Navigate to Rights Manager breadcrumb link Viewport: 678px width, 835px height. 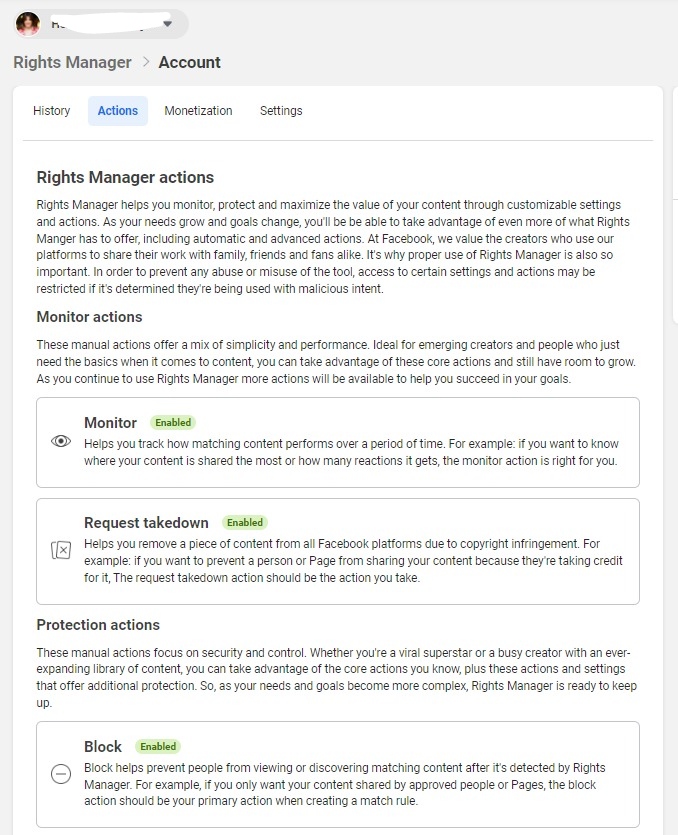coord(72,62)
